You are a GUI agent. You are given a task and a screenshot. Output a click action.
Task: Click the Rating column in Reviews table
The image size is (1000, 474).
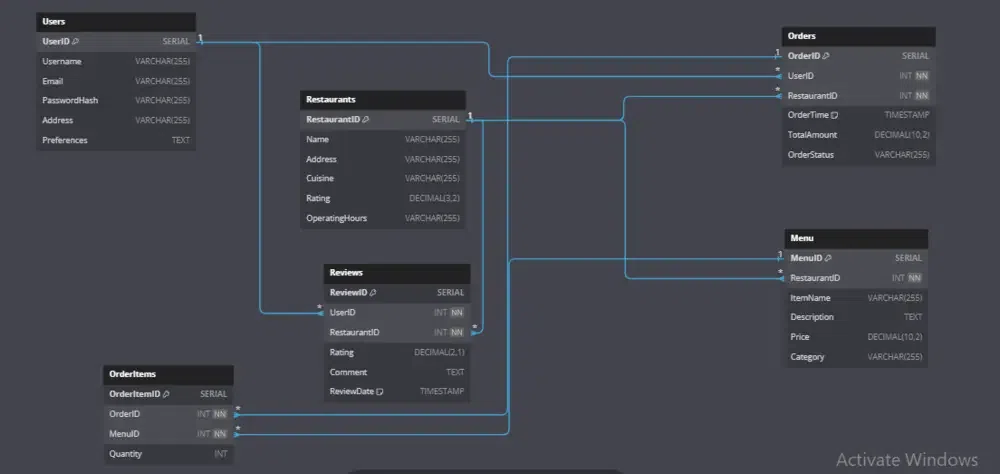pyautogui.click(x=397, y=352)
